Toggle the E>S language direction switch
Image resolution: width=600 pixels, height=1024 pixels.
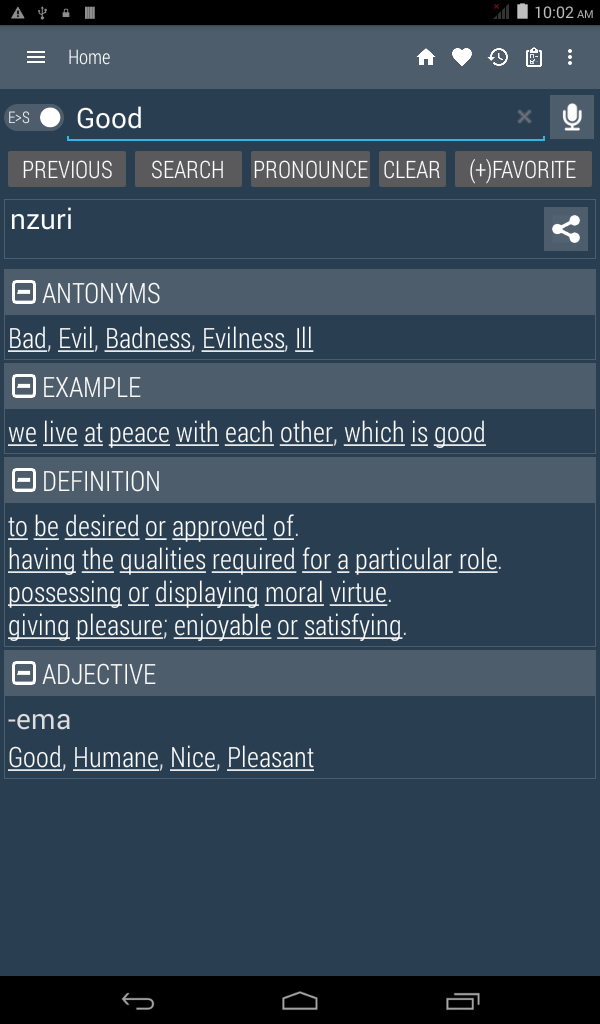(x=34, y=117)
